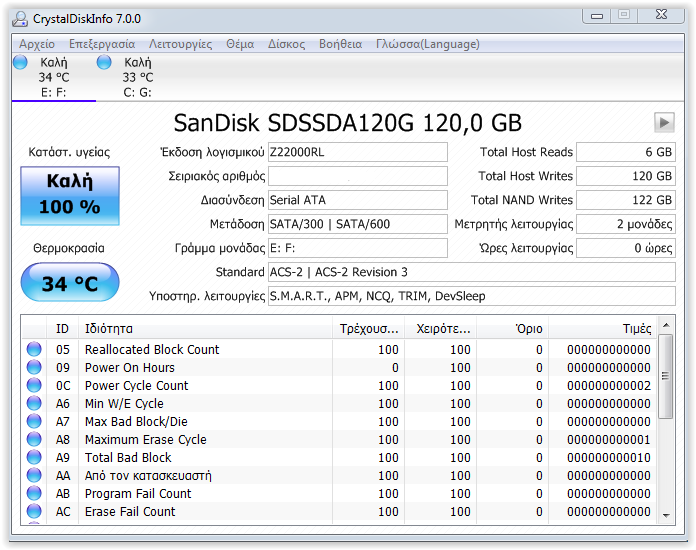Select the Maximum Erase Cycle row text
This screenshot has width=696, height=550.
coord(146,439)
